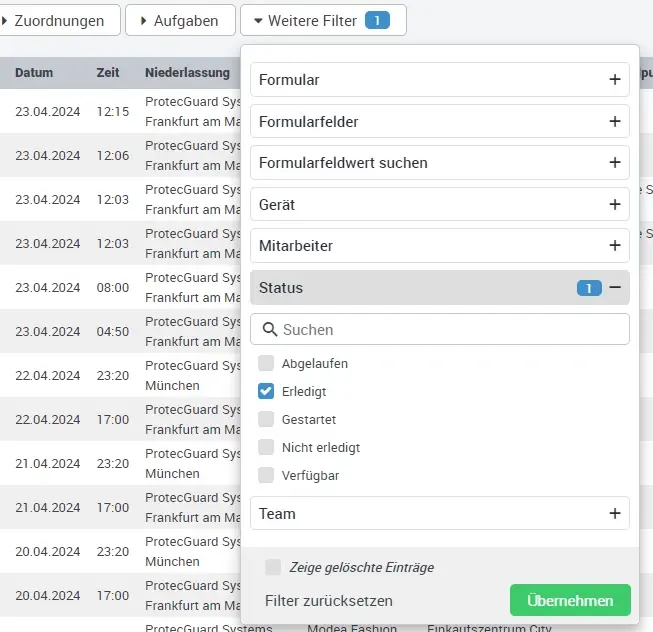Click the magnifier icon in Suchen field

tap(270, 330)
